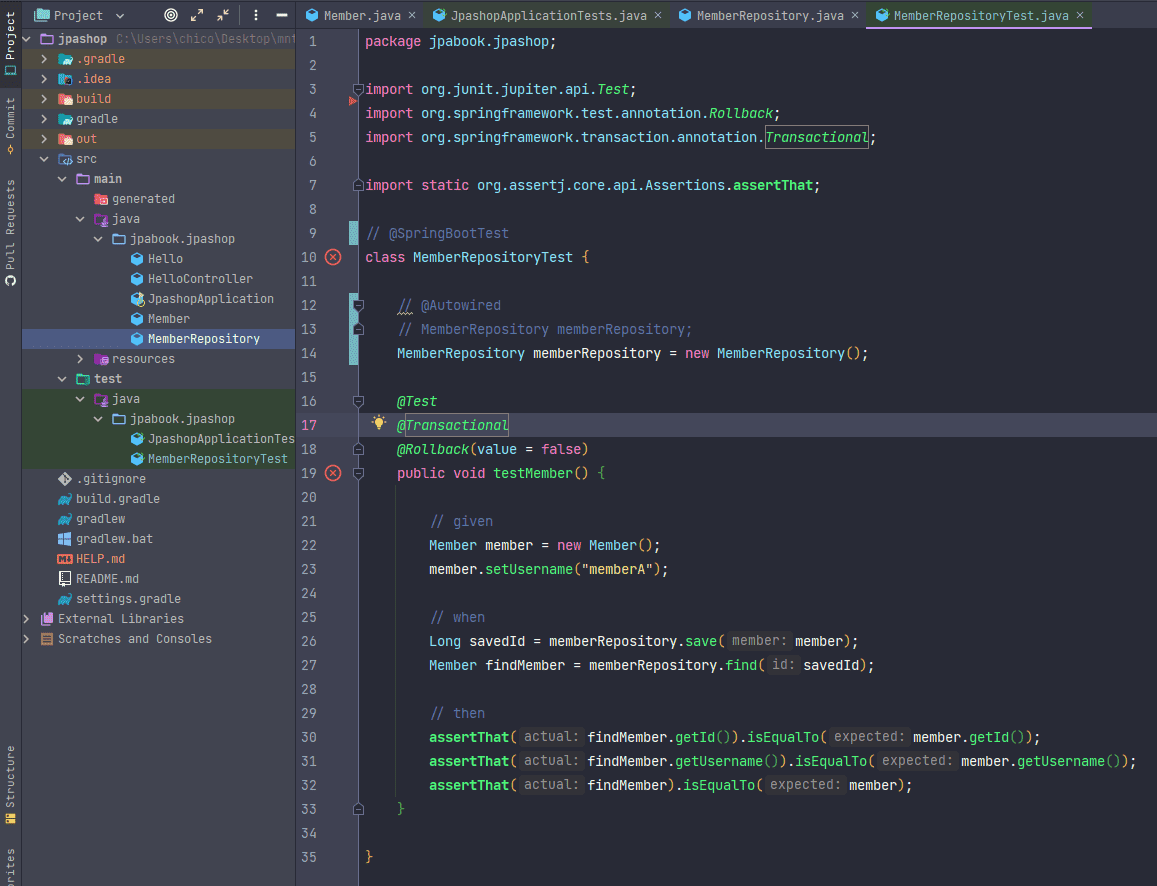The height and width of the screenshot is (886, 1157).
Task: Toggle fold marker on the import block
Action: tap(358, 89)
